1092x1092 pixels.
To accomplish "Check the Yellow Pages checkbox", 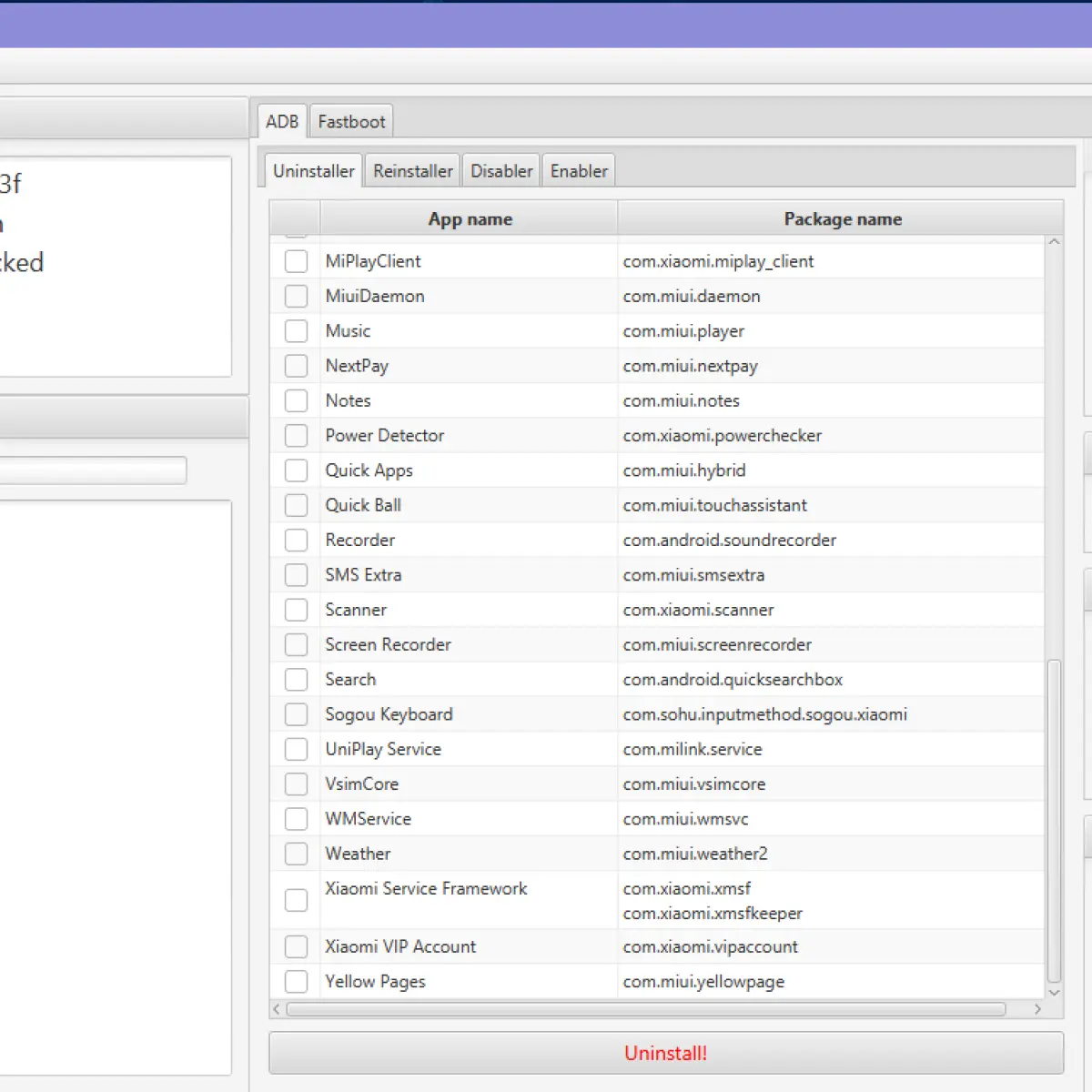I will (296, 982).
